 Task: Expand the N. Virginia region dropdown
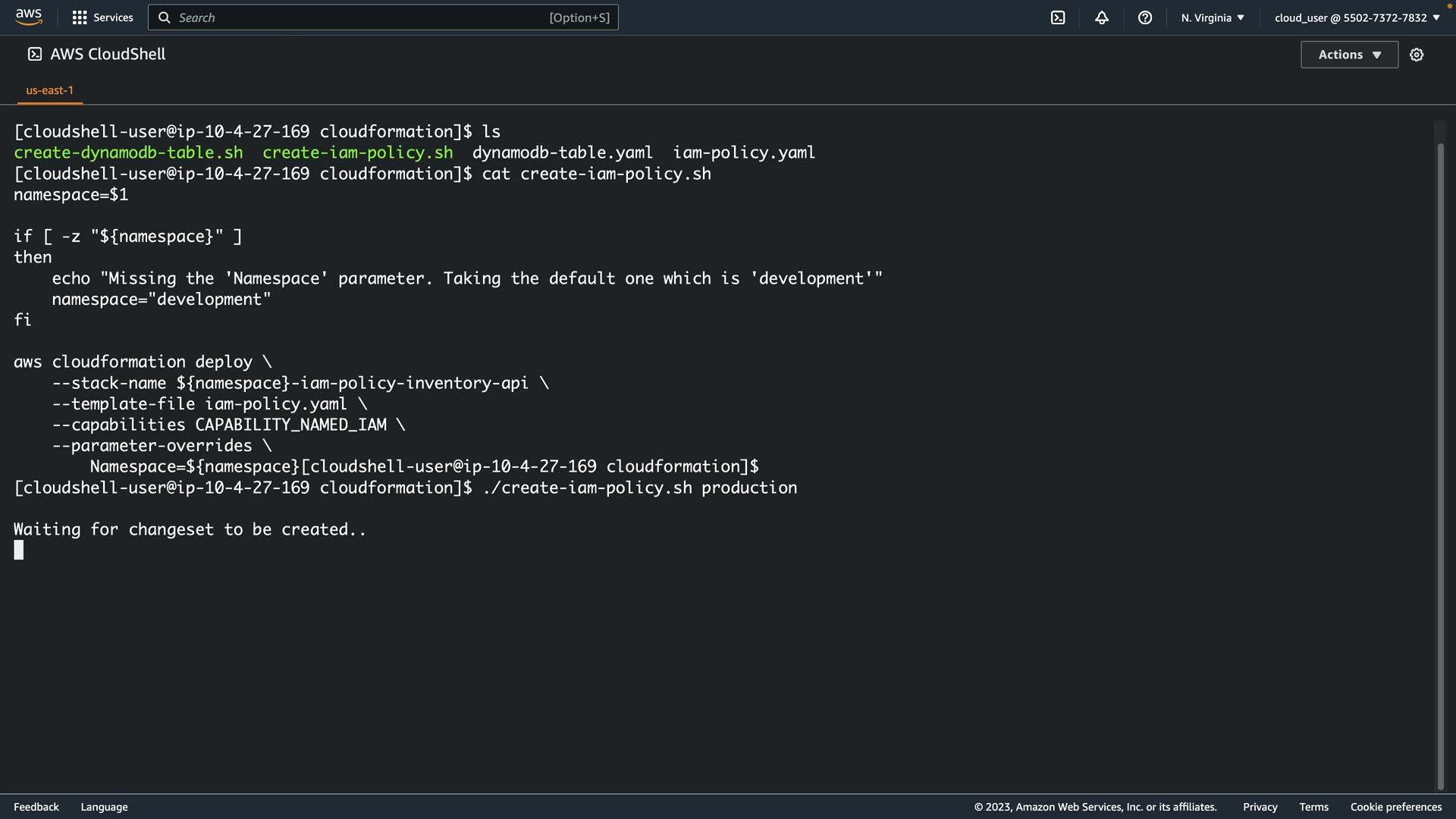[x=1213, y=17]
